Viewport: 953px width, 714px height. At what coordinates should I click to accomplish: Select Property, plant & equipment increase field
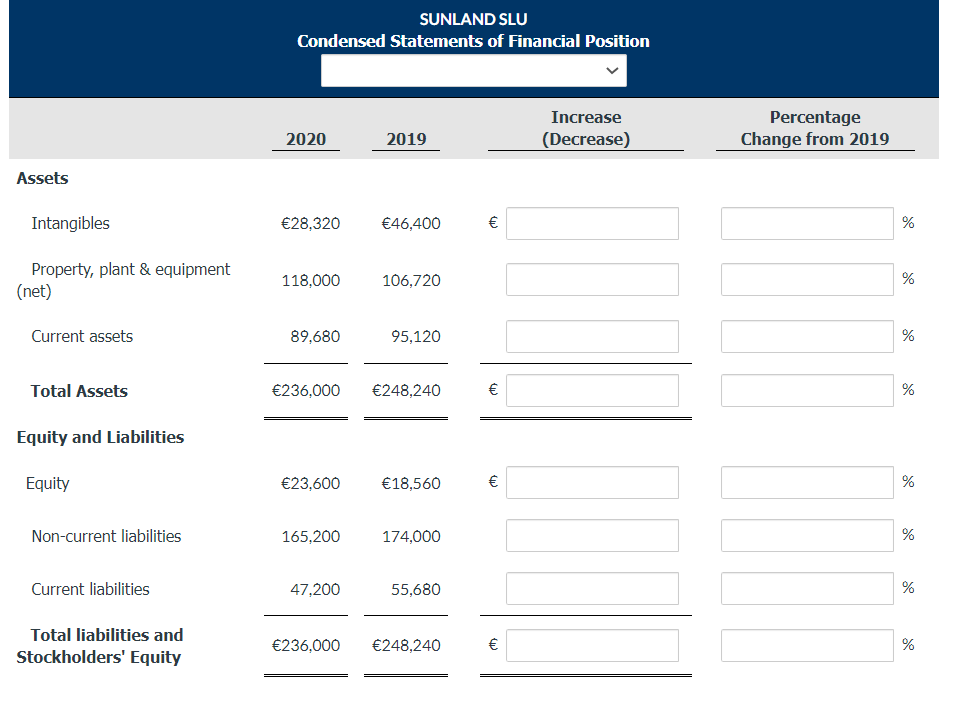592,280
